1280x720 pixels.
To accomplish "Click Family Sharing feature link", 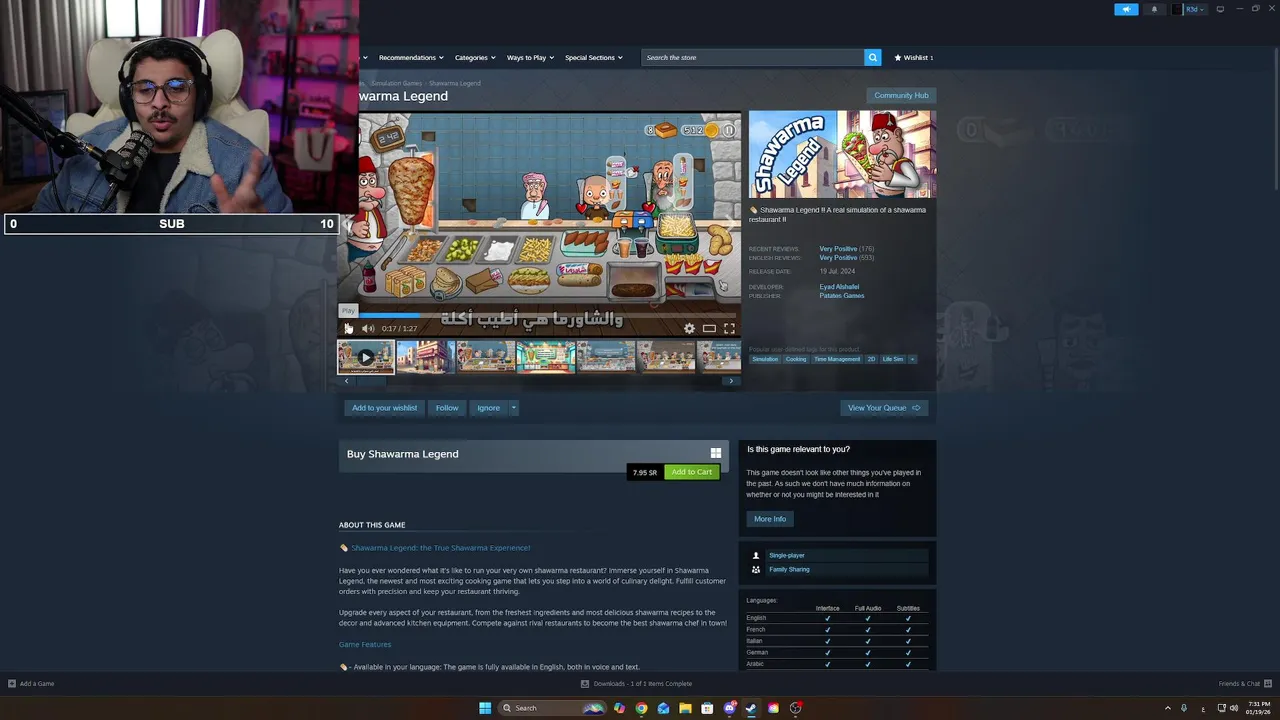I will tap(789, 569).
